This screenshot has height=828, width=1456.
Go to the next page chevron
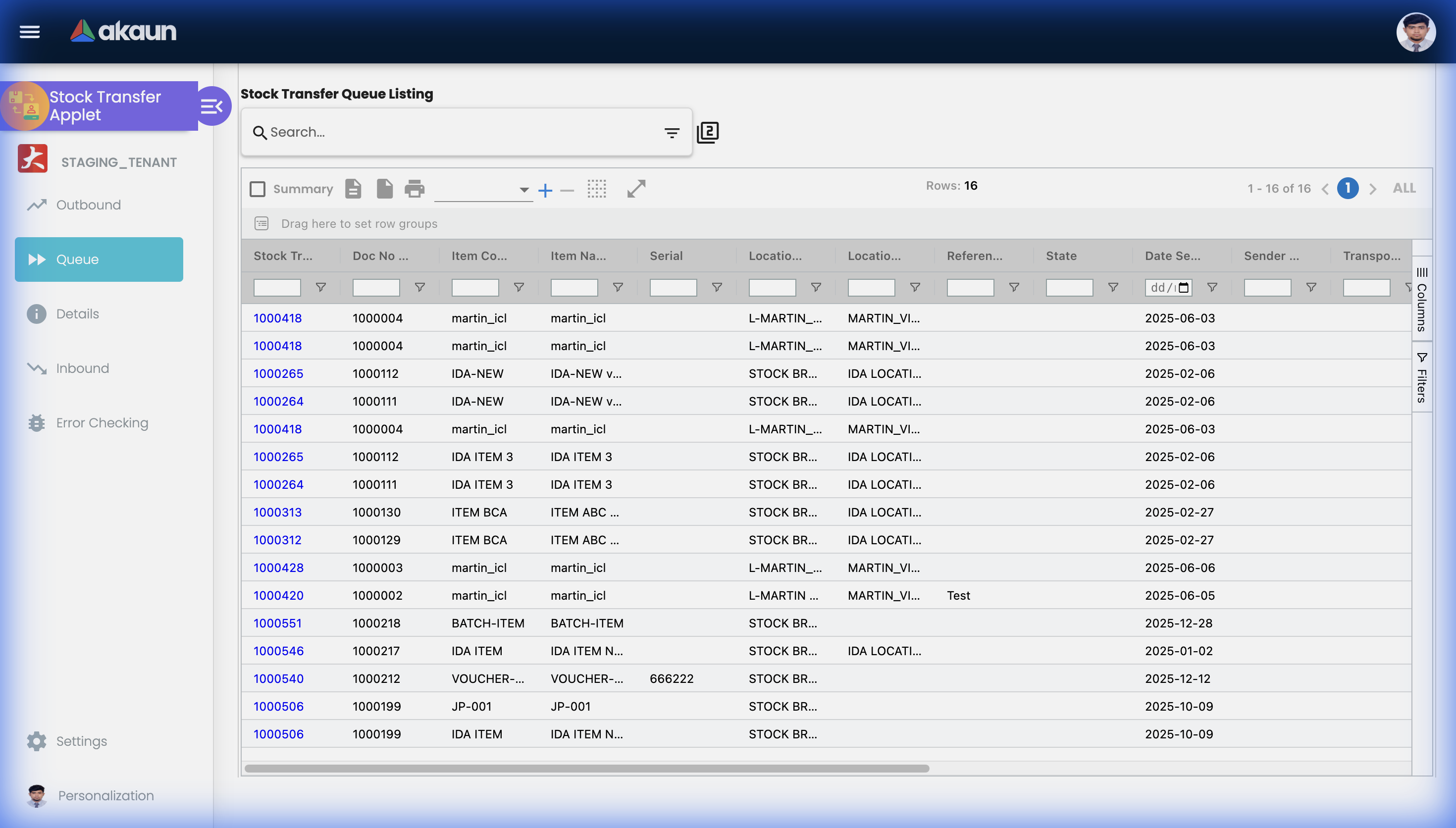pos(1372,189)
